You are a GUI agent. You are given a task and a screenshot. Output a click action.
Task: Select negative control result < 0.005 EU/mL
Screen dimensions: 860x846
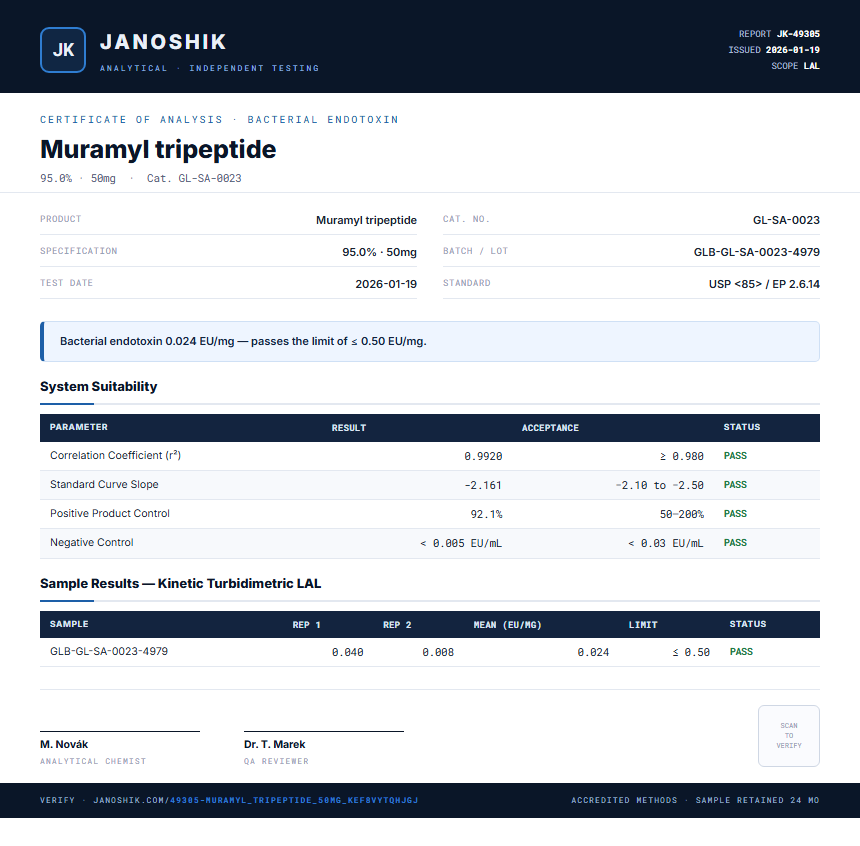461,543
